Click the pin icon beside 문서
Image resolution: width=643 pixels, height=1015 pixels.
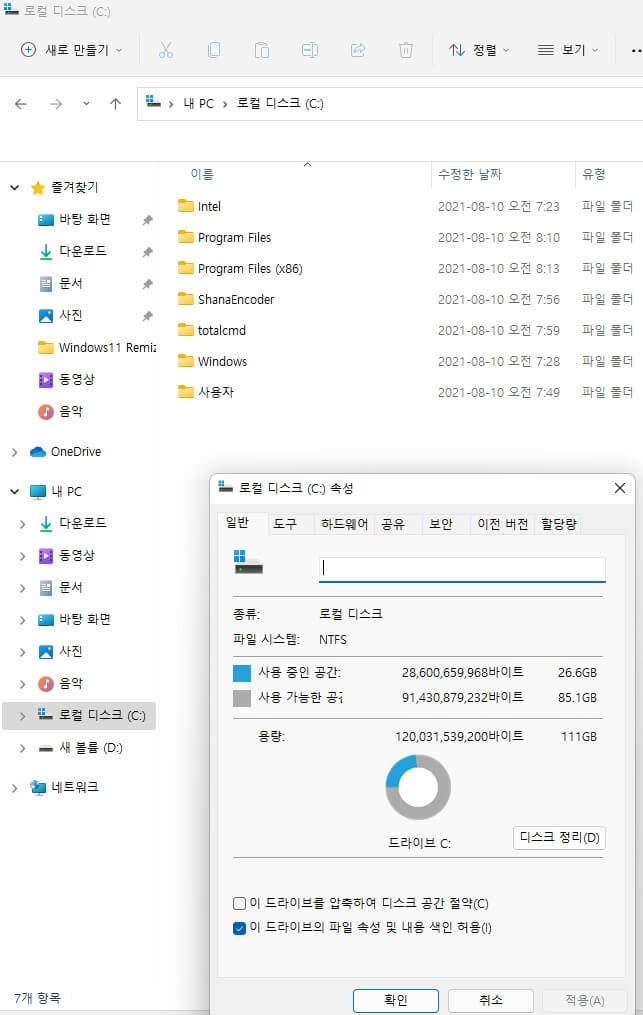click(x=148, y=284)
